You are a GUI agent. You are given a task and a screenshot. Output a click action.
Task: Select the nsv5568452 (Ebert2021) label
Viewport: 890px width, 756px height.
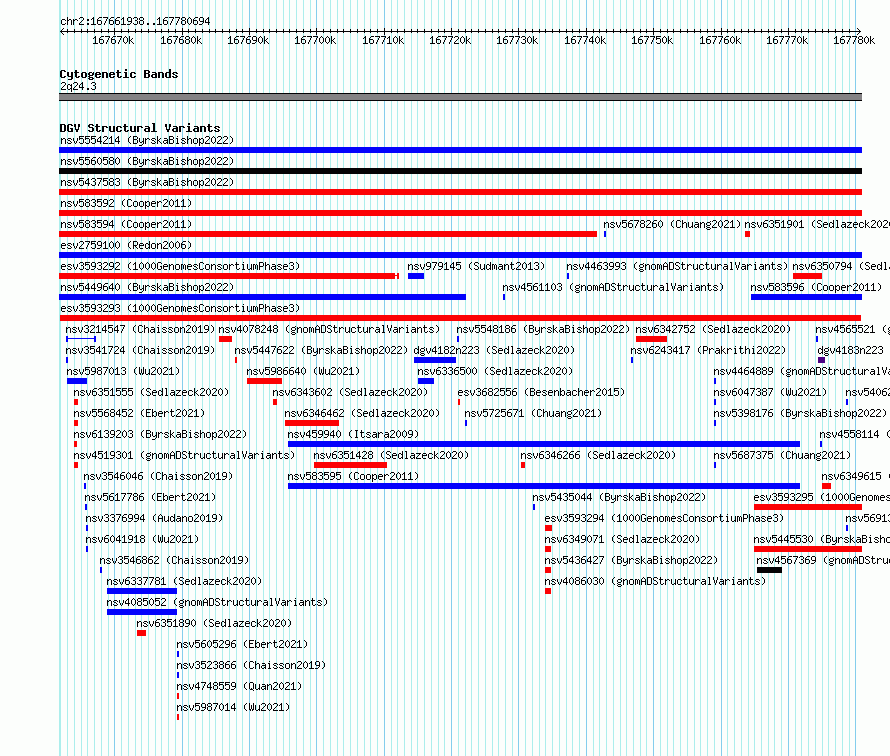[x=138, y=413]
